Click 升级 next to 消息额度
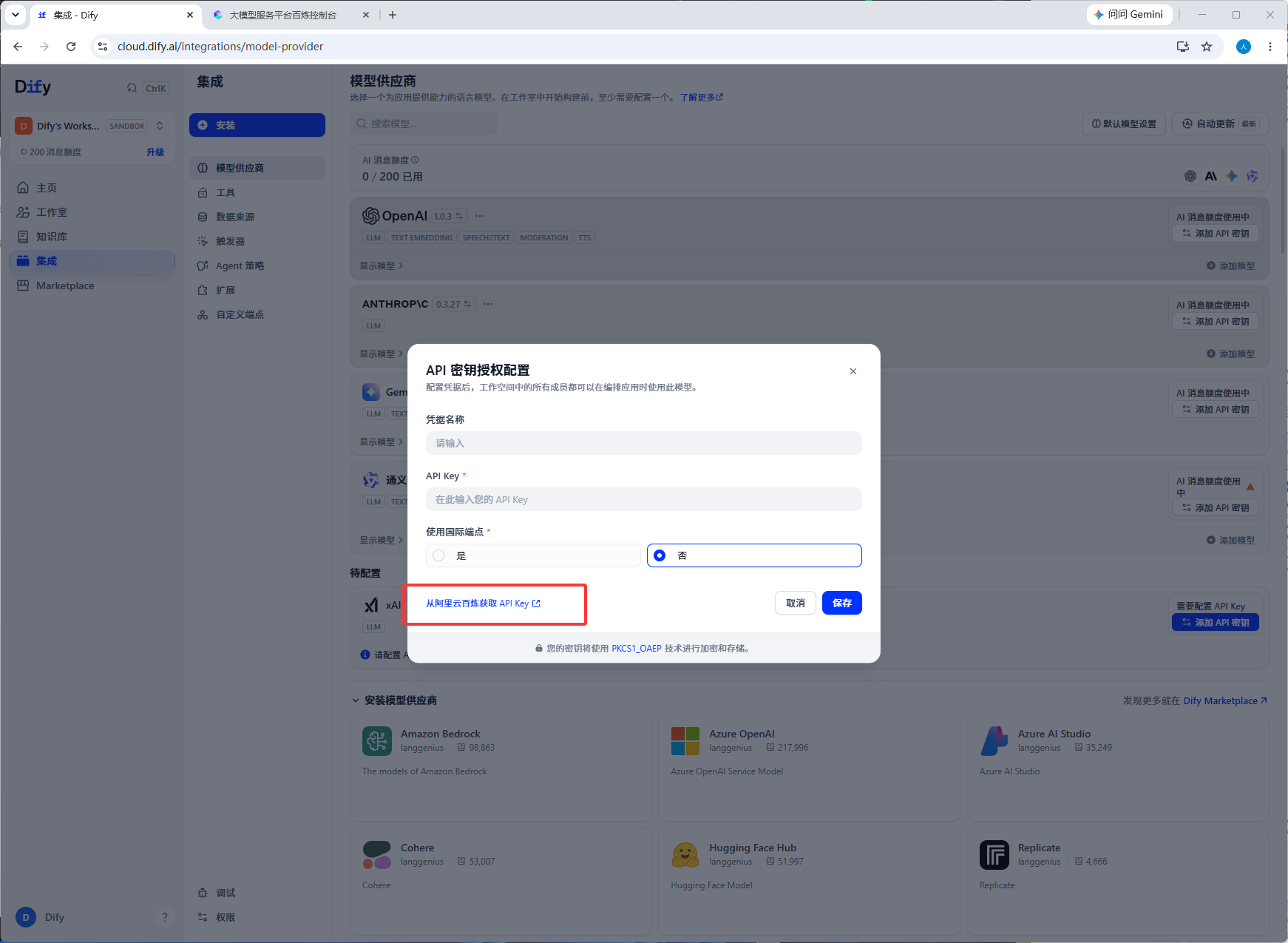Screen dimensions: 1288x943 (x=155, y=152)
